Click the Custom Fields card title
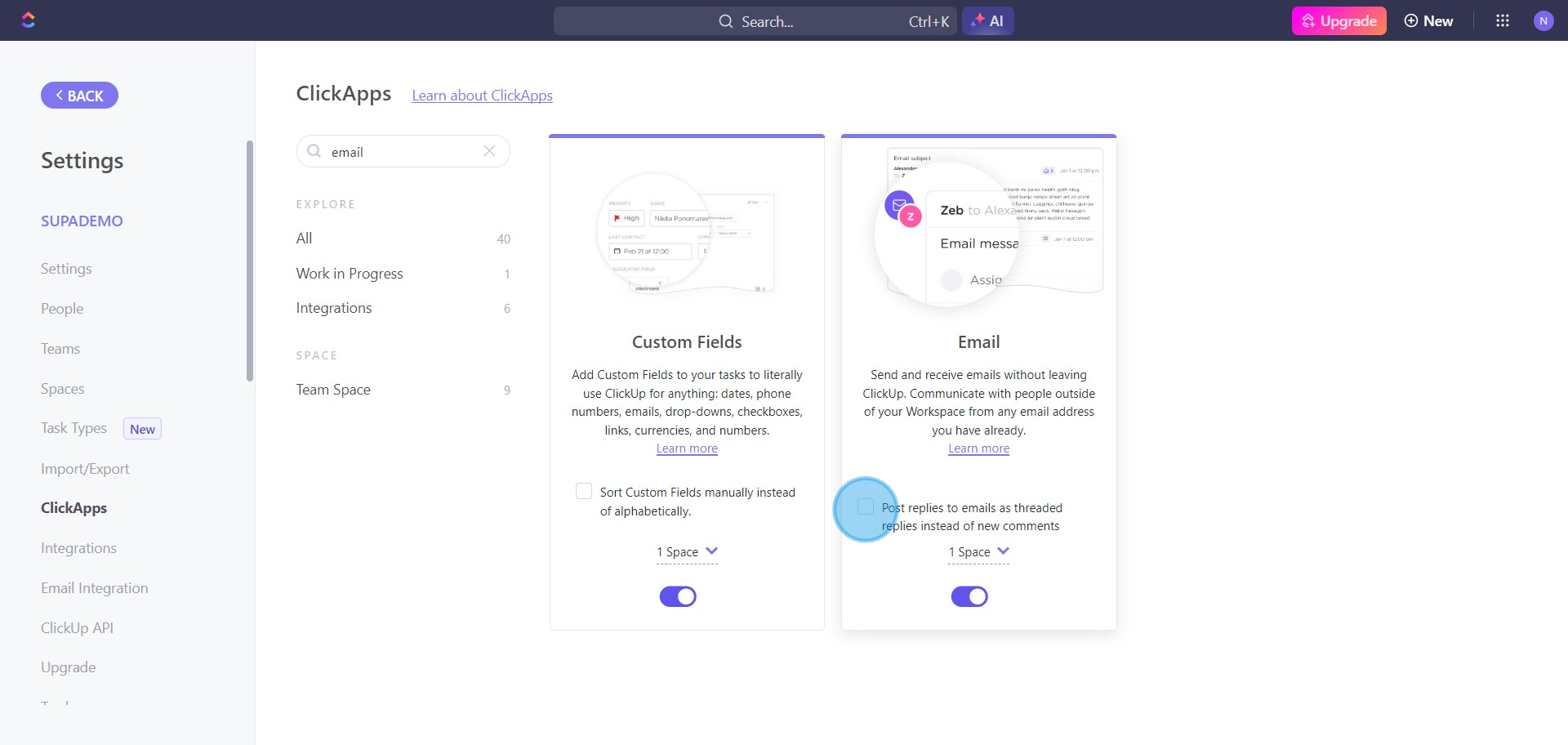The image size is (1568, 745). click(x=687, y=342)
